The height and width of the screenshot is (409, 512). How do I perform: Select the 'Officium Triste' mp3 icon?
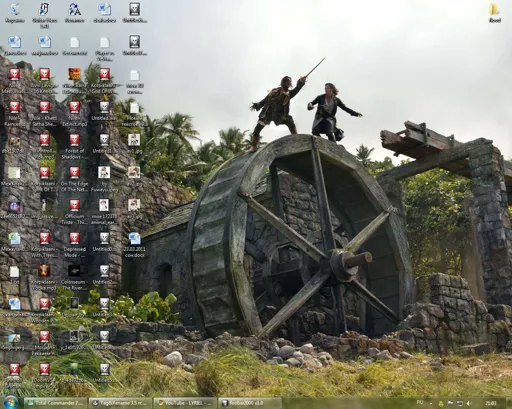tap(74, 212)
